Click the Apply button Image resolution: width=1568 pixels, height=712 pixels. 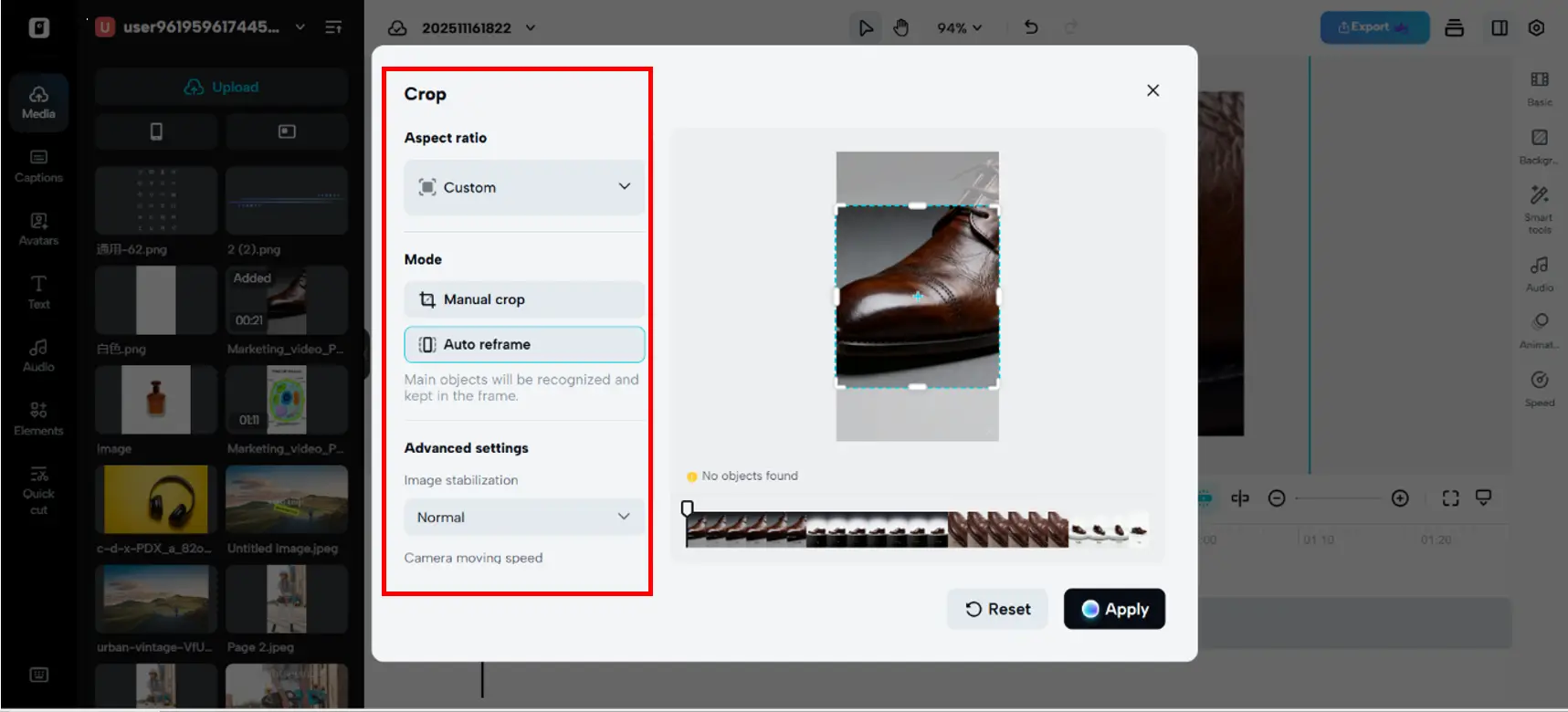1114,609
